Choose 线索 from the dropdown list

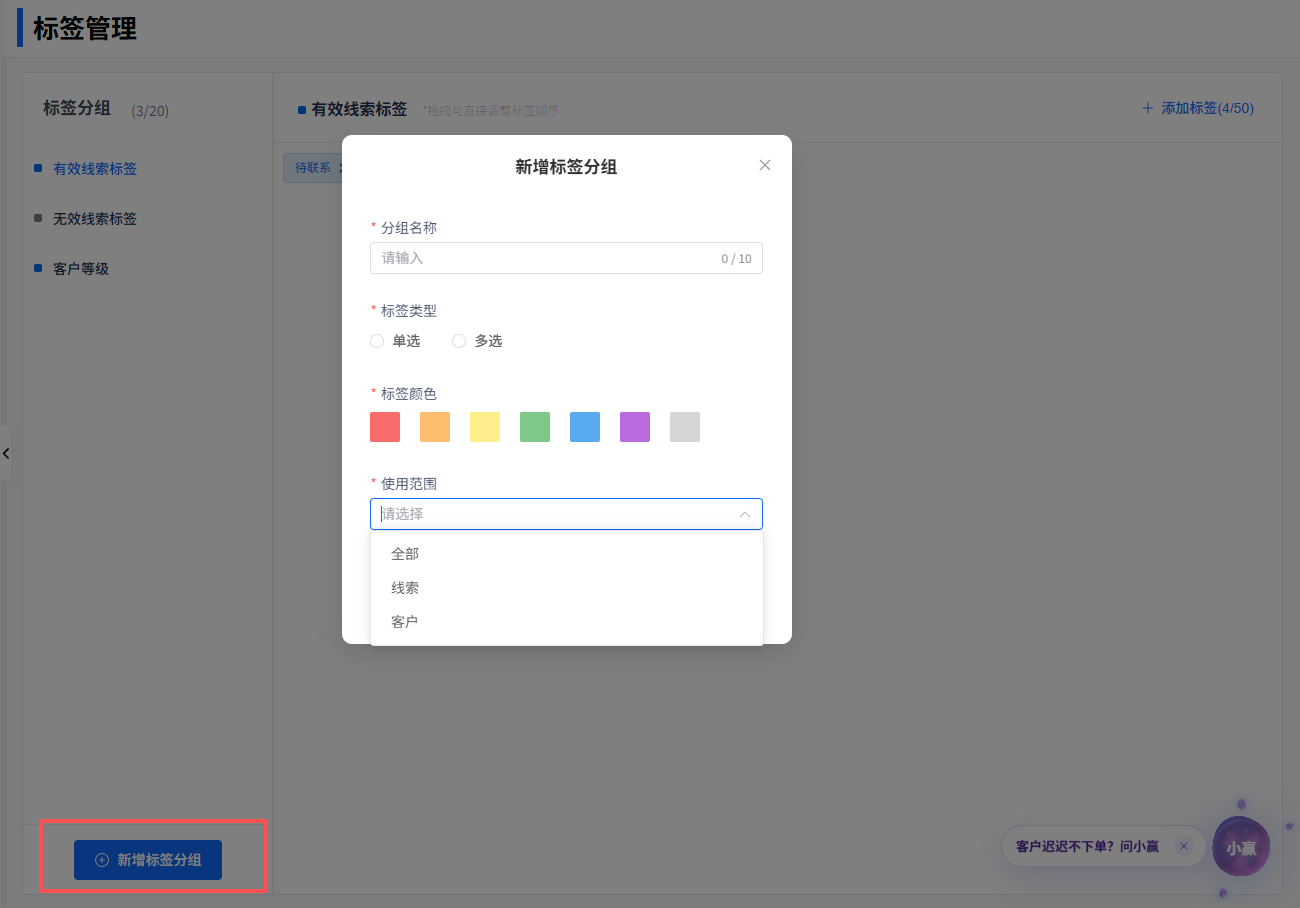click(405, 588)
